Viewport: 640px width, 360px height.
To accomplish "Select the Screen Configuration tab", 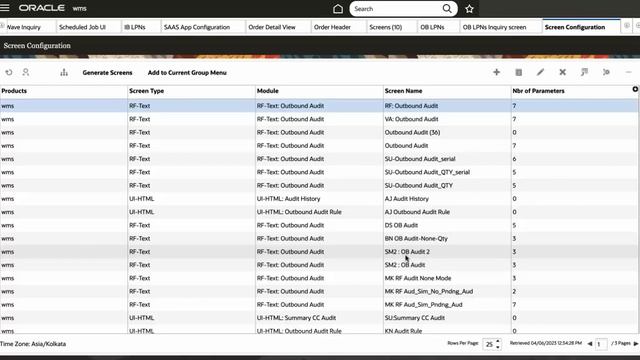I will (575, 27).
